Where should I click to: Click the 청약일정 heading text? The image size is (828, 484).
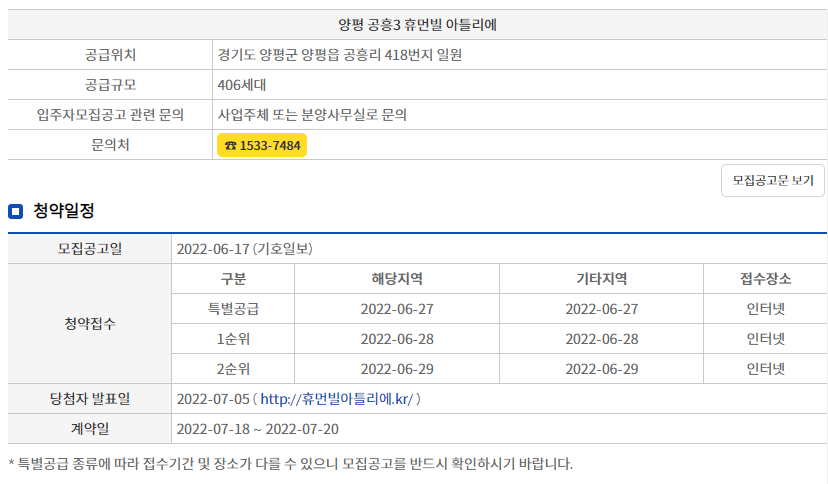(64, 211)
